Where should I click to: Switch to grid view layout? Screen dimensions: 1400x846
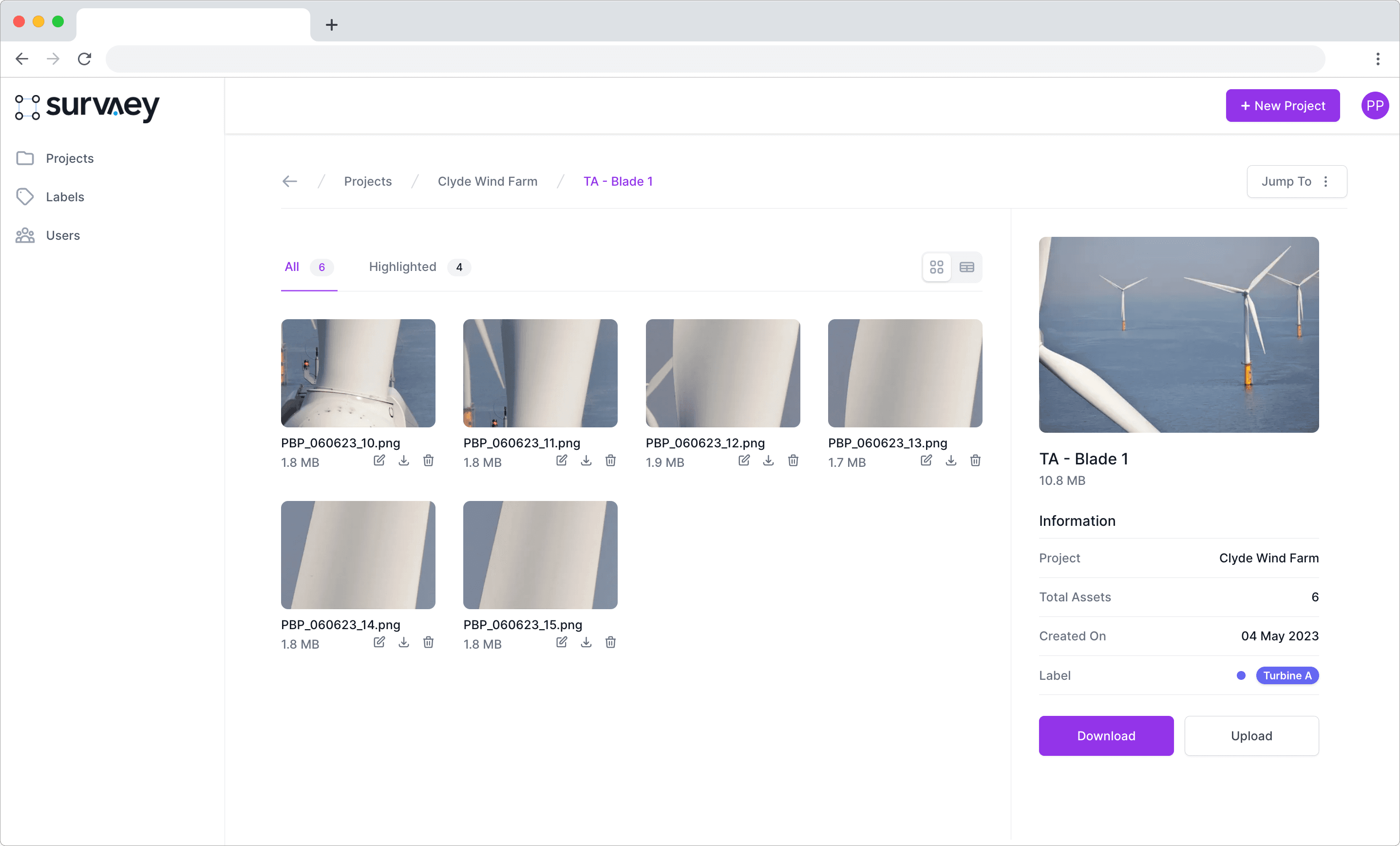[937, 267]
